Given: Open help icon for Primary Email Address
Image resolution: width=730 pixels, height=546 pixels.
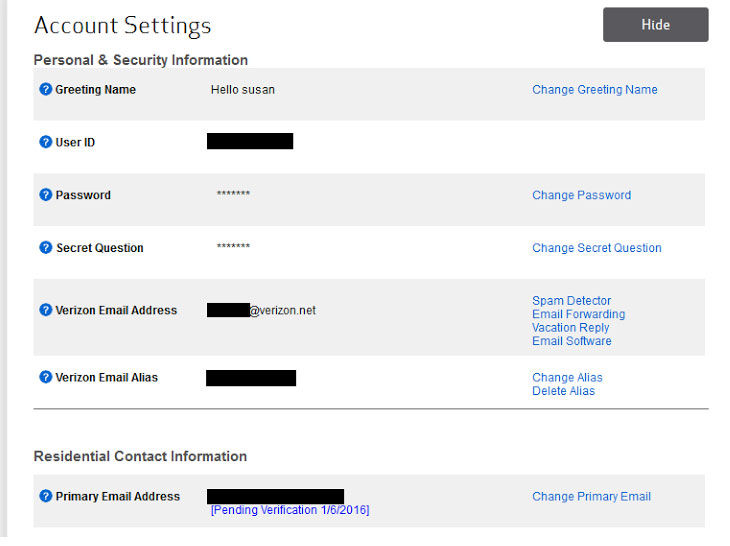Looking at the screenshot, I should 45,496.
